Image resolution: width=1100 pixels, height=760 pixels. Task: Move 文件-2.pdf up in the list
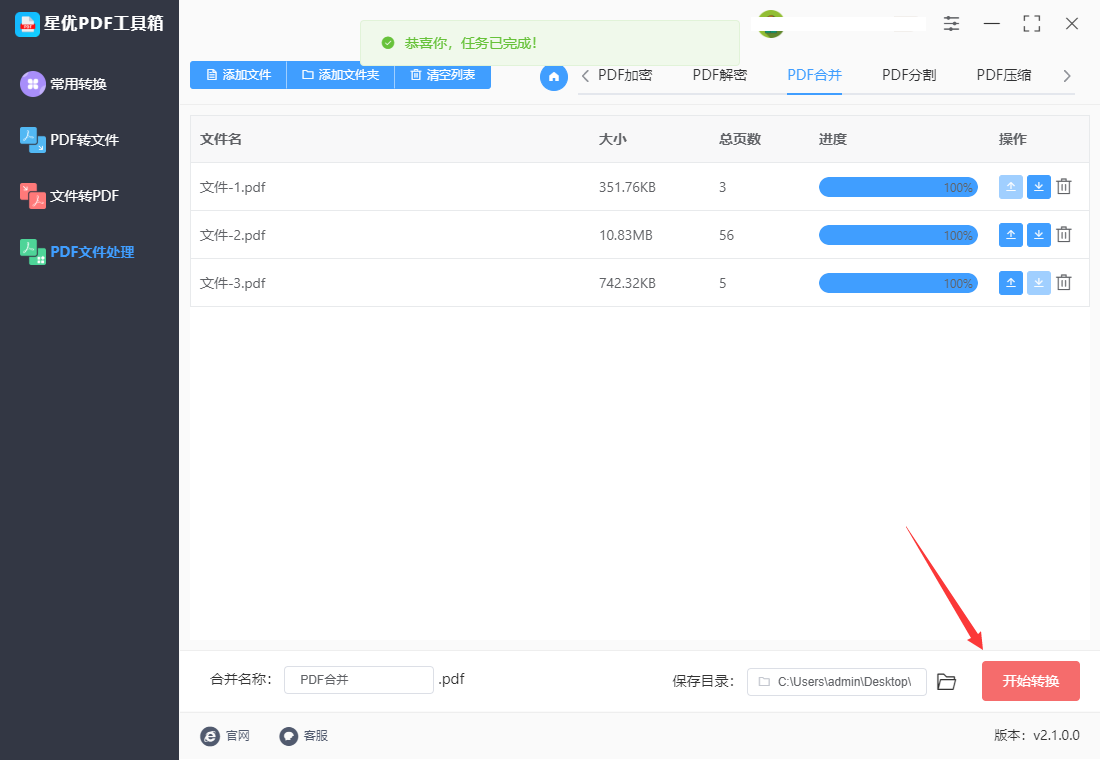(x=1010, y=235)
